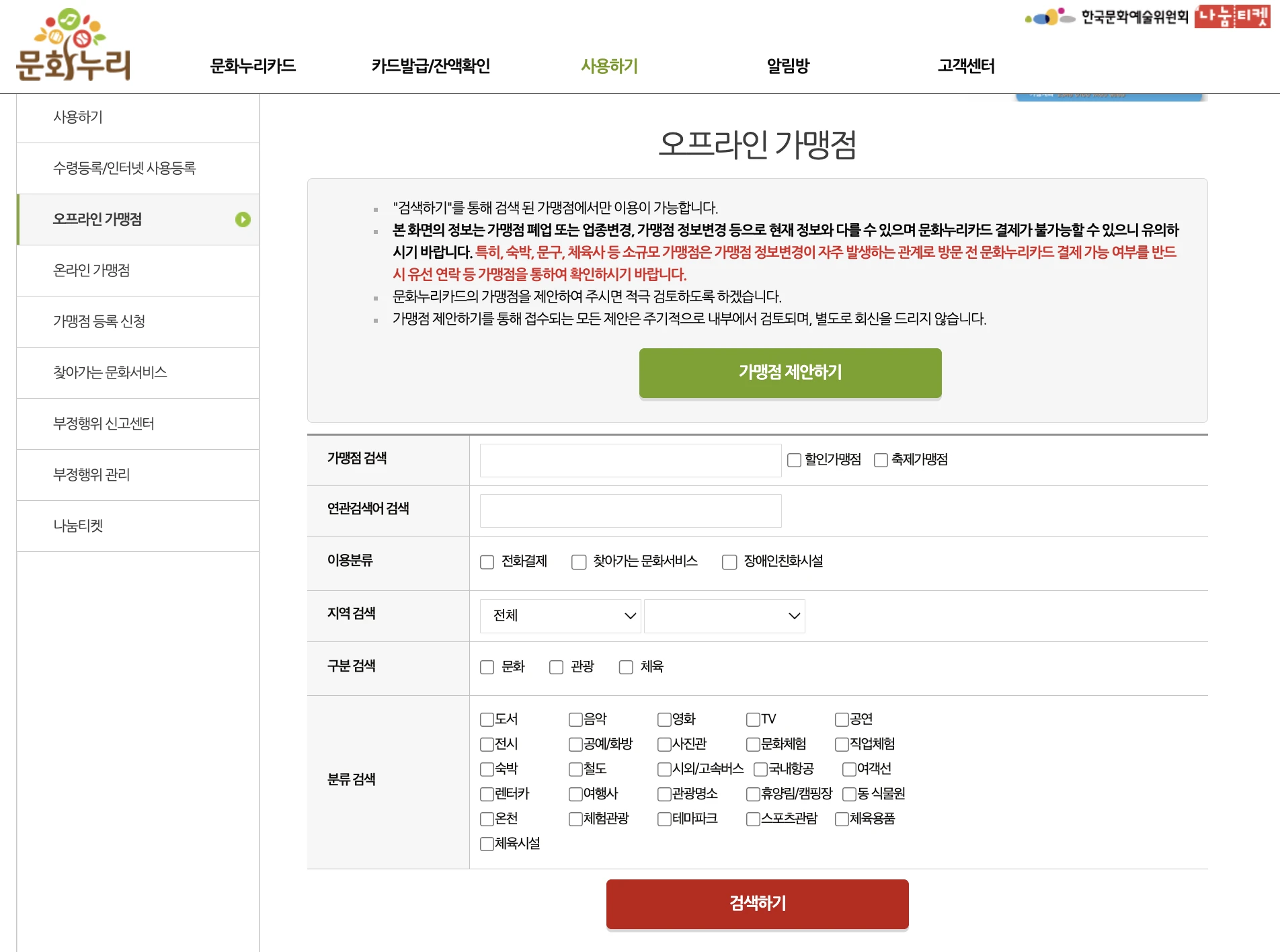This screenshot has width=1280, height=952.
Task: Click the 한국문화예술위원회 logo
Action: pos(1107,17)
